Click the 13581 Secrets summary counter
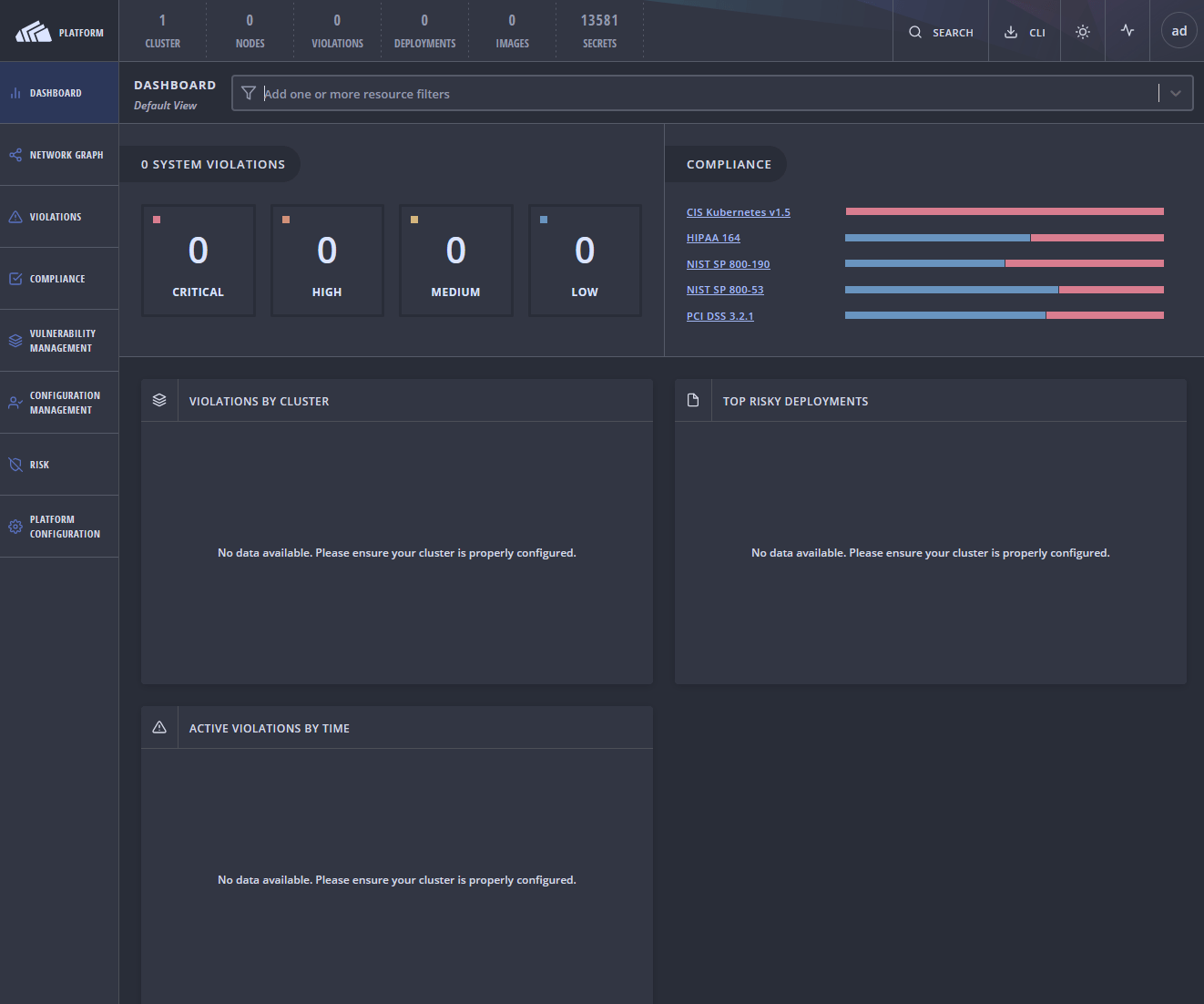1204x1004 pixels. (x=599, y=31)
